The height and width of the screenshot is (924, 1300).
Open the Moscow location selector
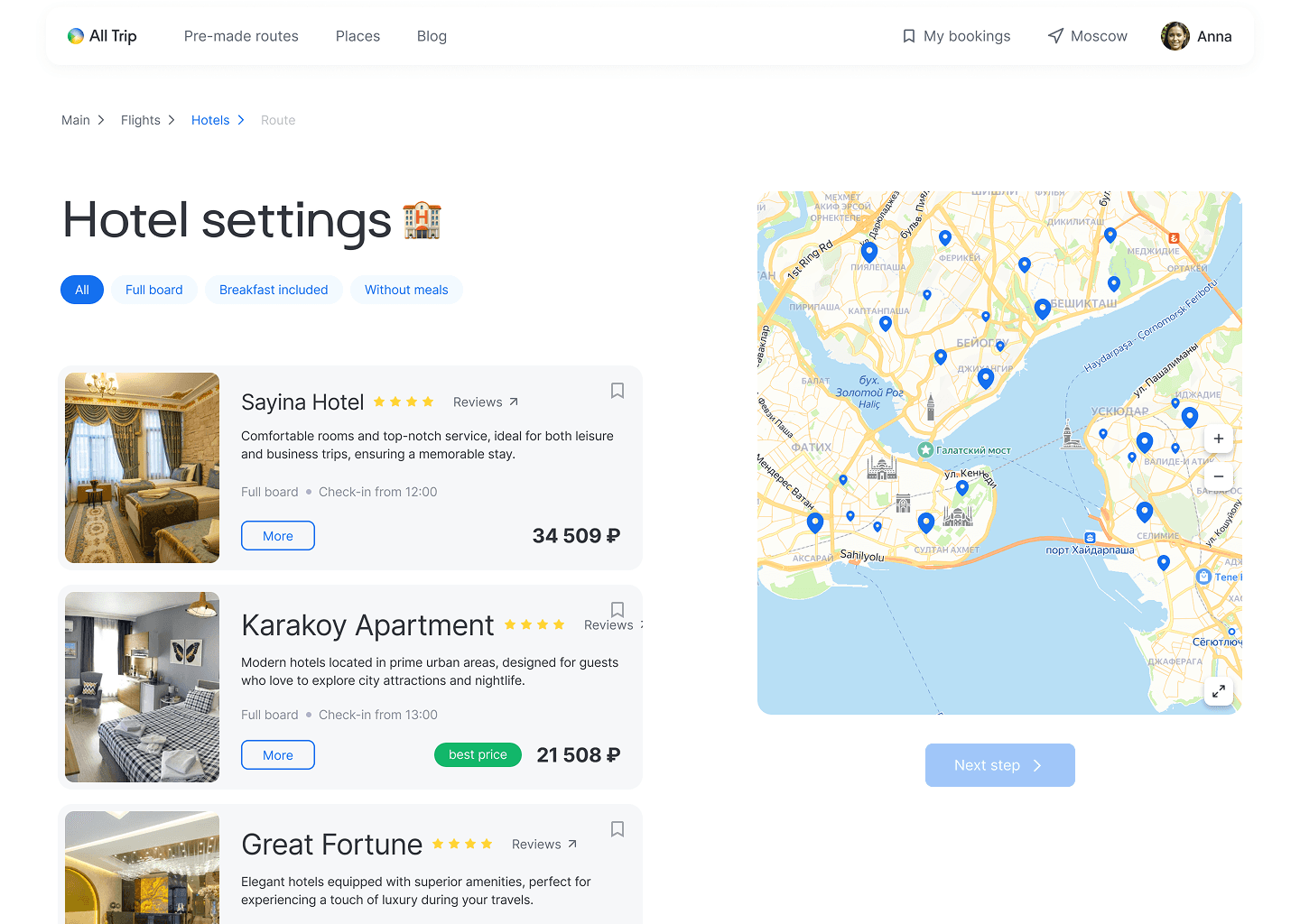[x=1088, y=36]
